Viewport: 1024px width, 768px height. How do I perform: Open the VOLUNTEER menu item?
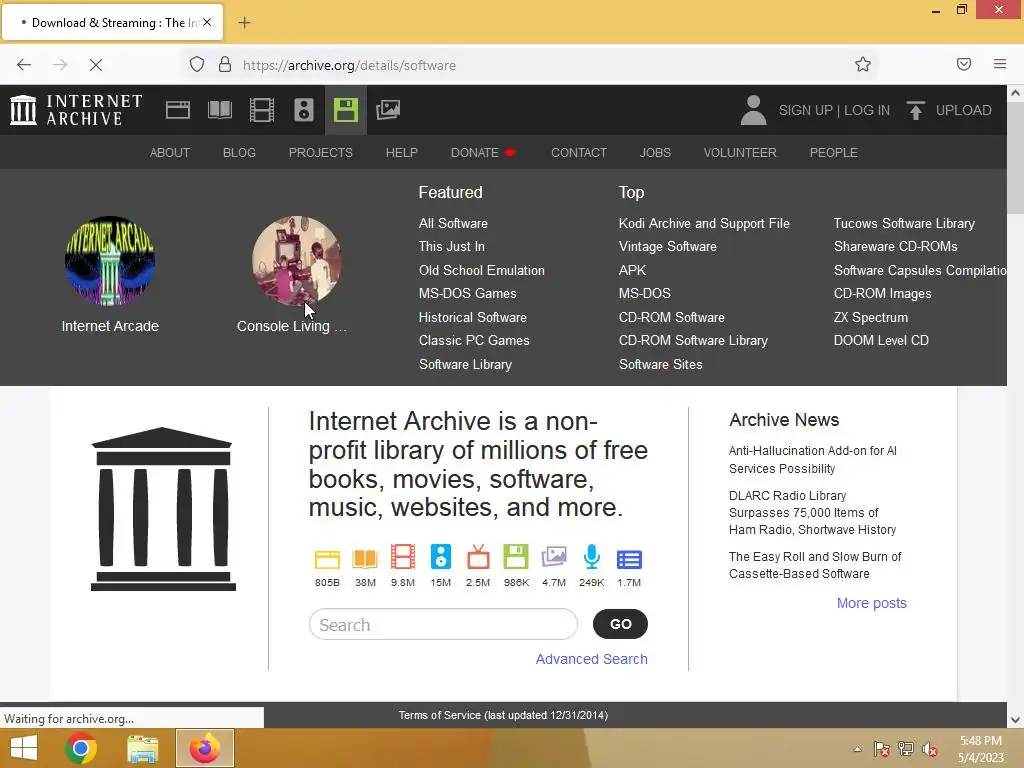740,152
